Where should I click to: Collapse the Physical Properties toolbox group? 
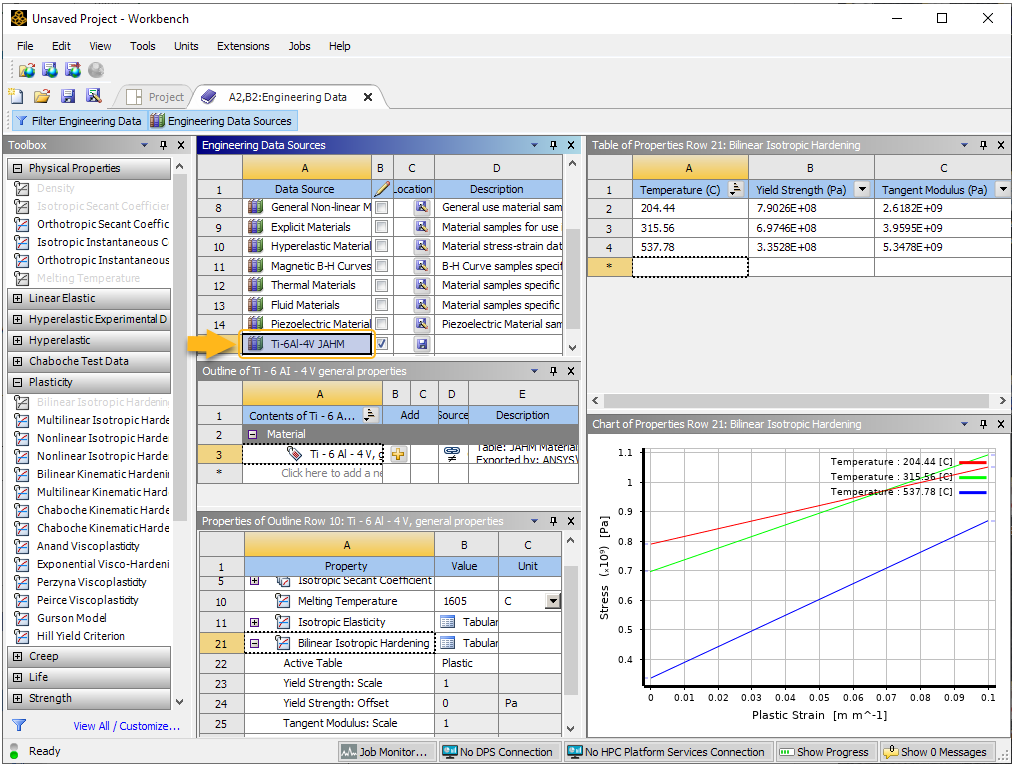[18, 168]
